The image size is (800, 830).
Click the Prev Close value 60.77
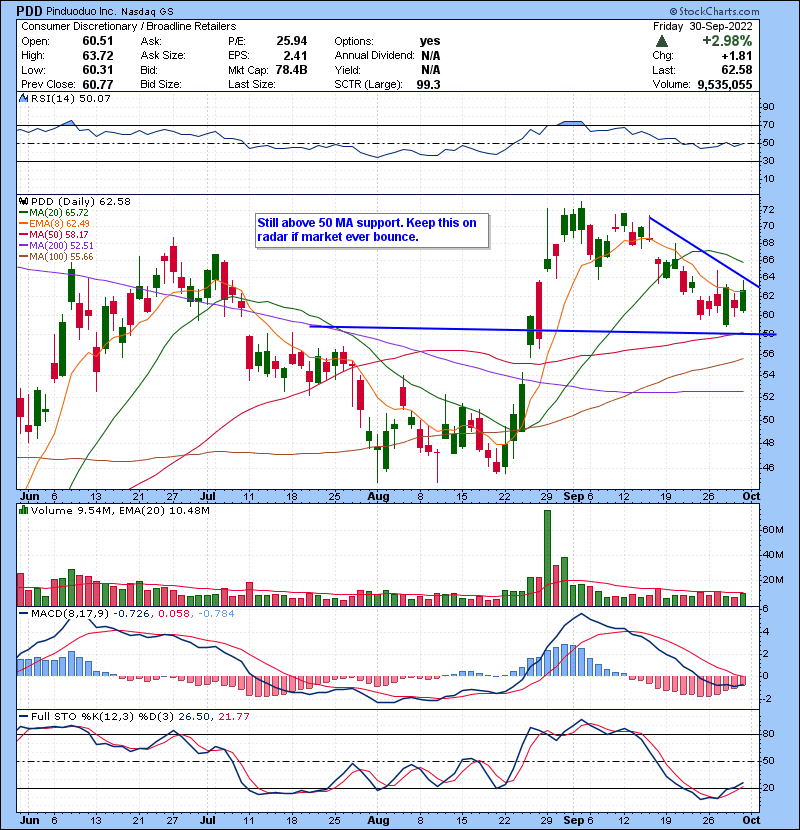[97, 84]
